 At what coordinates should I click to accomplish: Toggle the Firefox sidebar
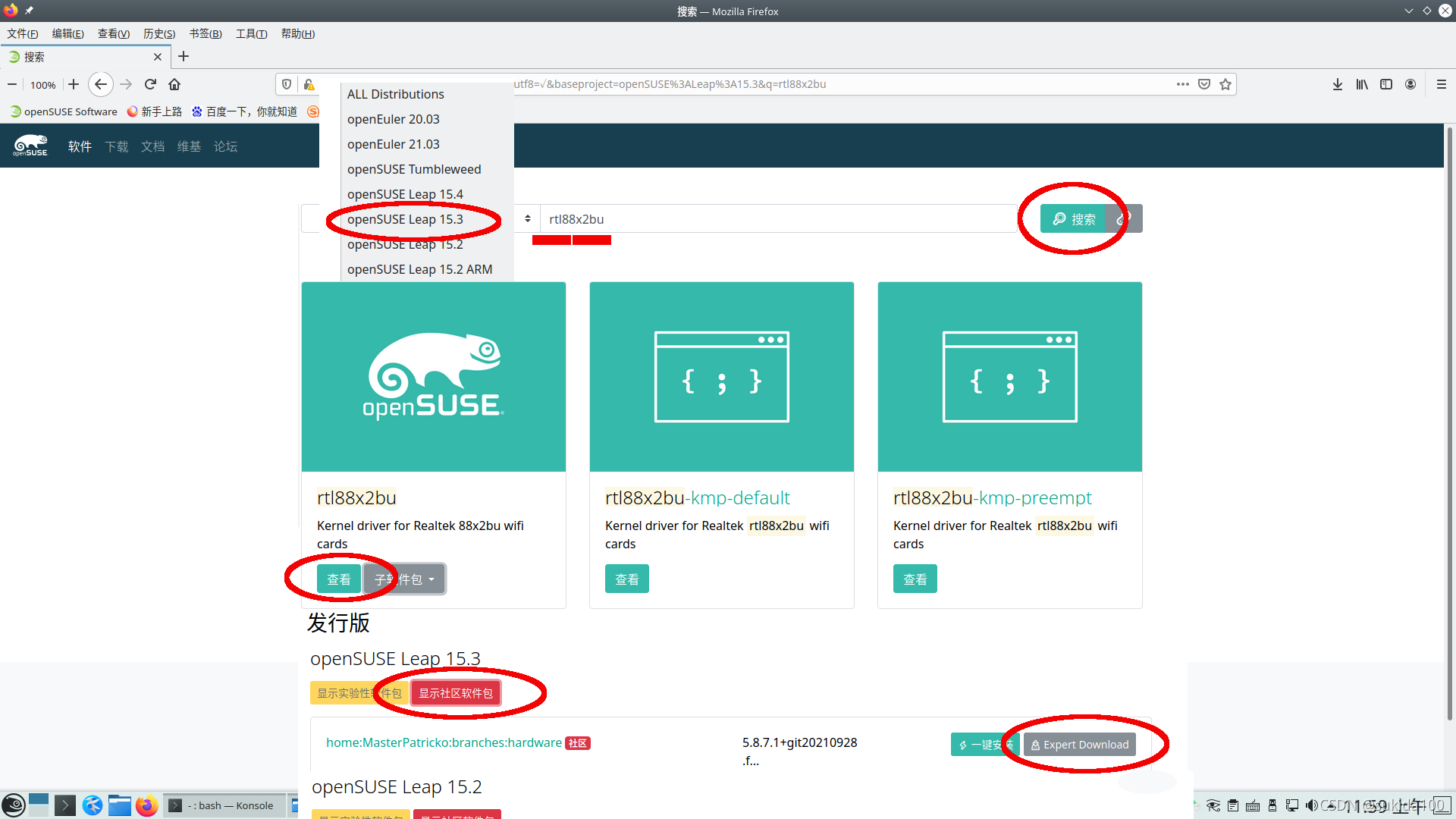coord(1386,84)
